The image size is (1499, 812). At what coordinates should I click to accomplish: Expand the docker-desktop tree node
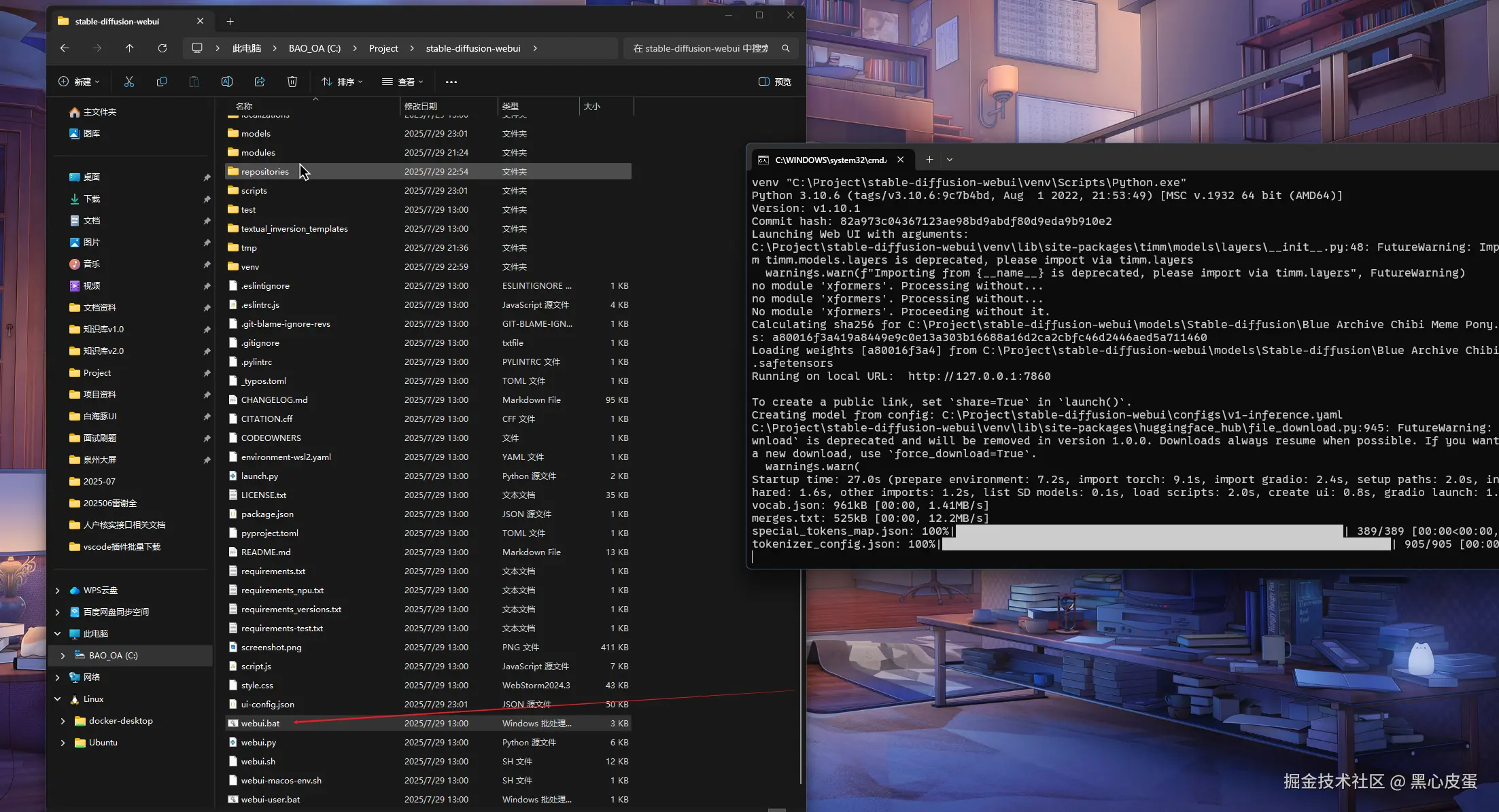(63, 721)
